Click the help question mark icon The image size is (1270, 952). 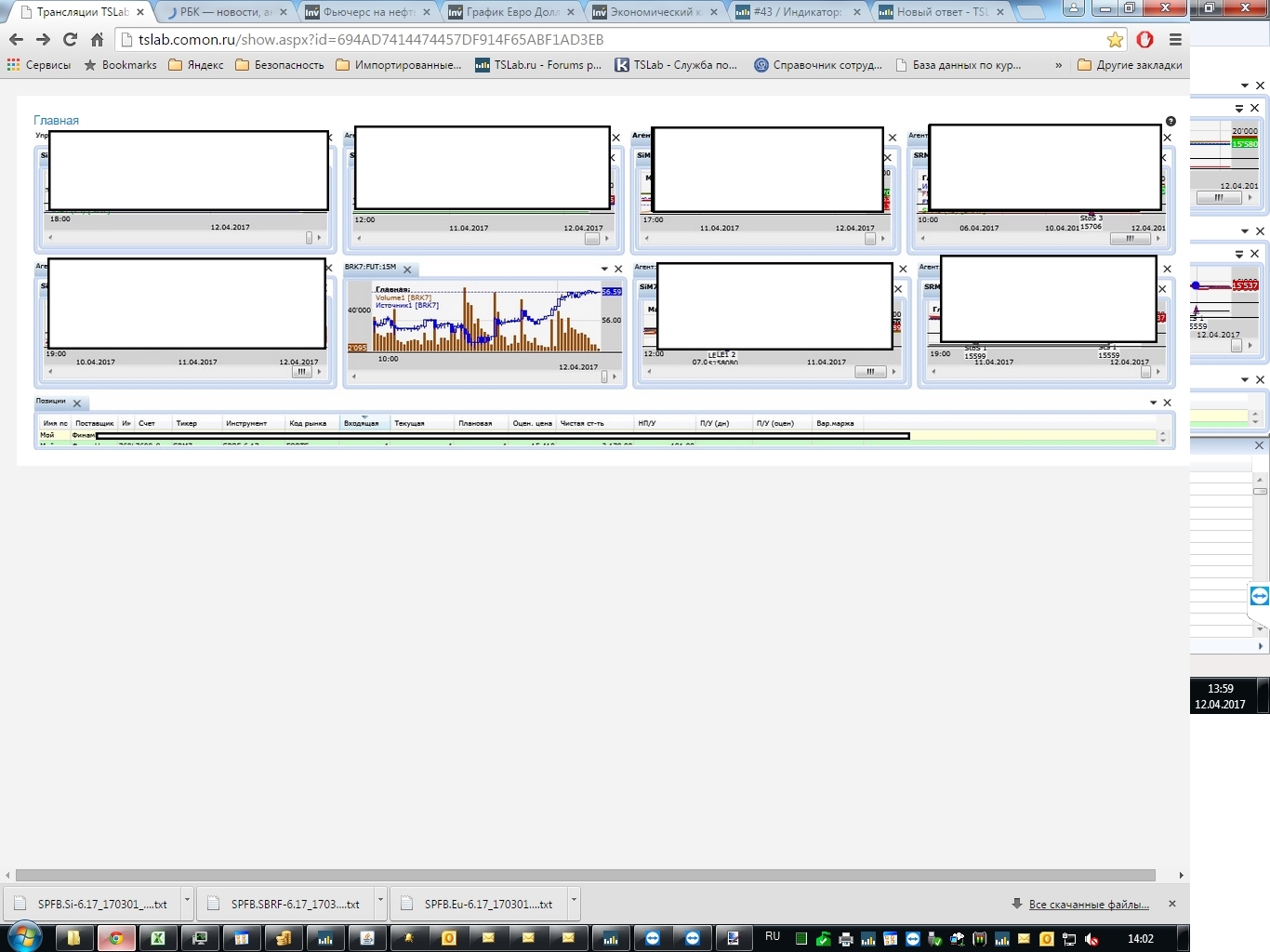pyautogui.click(x=1171, y=121)
